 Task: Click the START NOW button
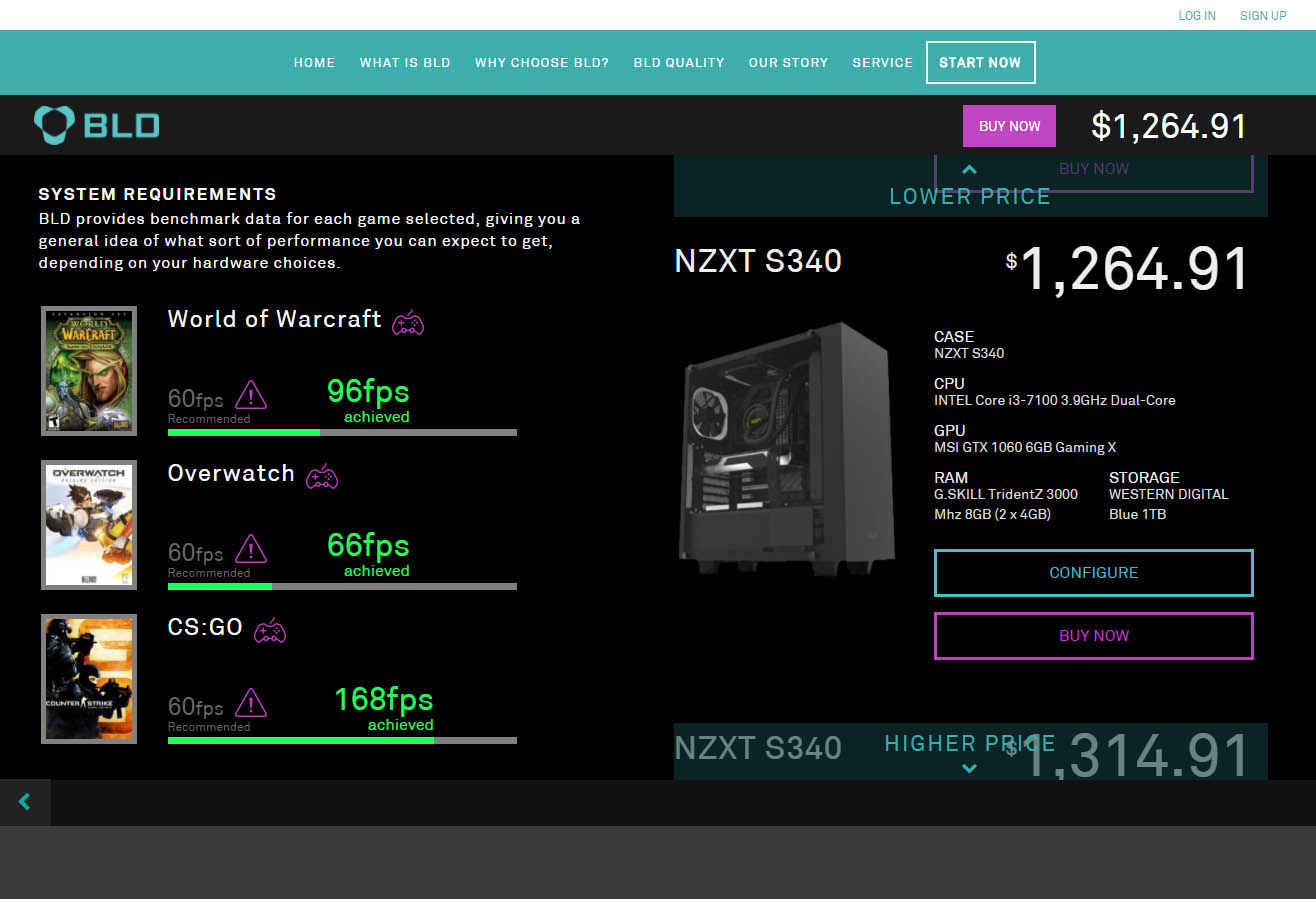[x=980, y=62]
